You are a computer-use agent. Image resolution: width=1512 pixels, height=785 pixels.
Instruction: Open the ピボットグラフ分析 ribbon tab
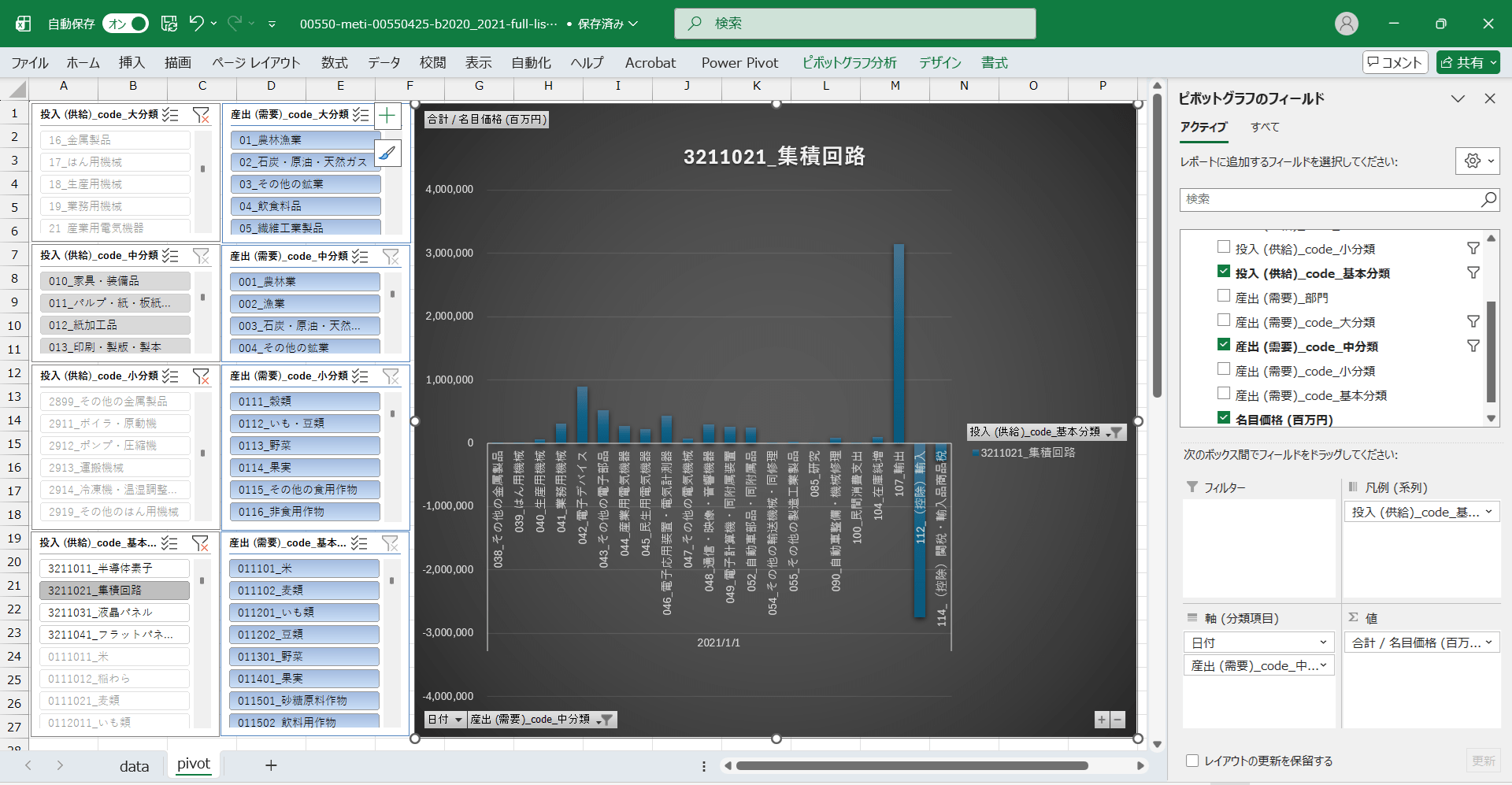(x=849, y=63)
